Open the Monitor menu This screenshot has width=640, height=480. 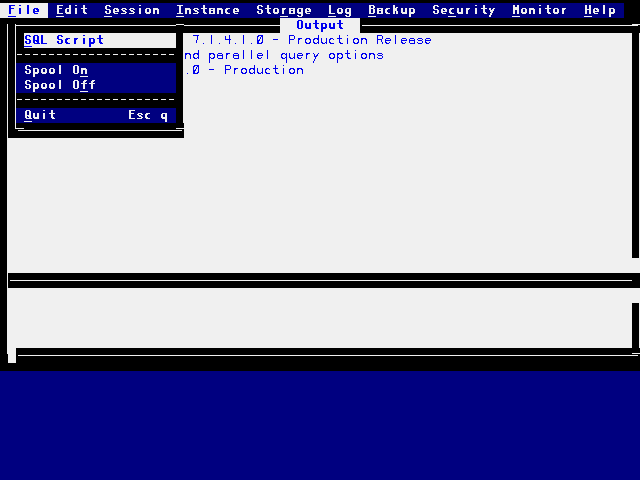[540, 10]
